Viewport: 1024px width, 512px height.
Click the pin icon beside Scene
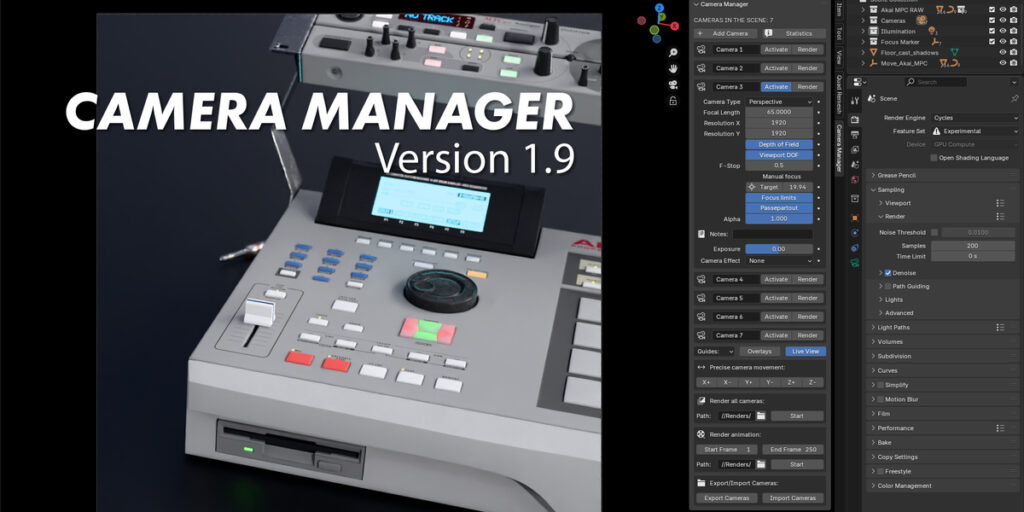click(x=1014, y=99)
